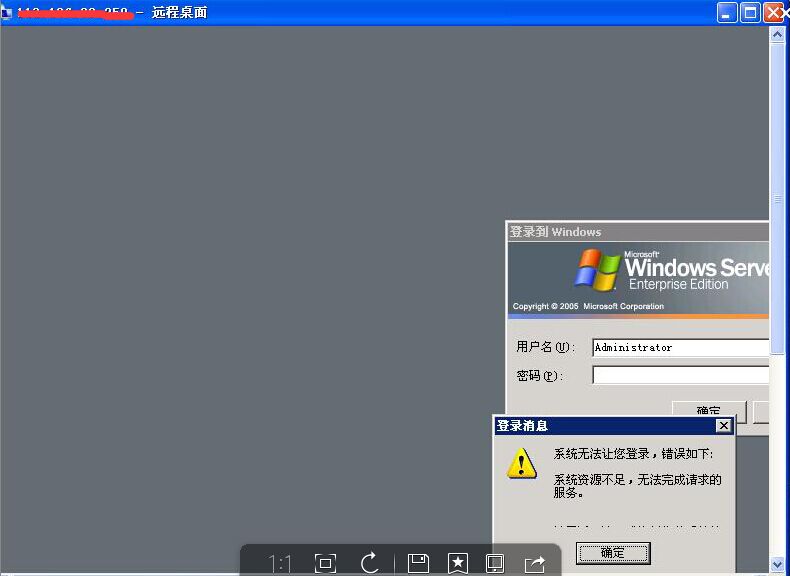
Task: Click the 1:1 actual size viewer button
Action: [x=280, y=563]
